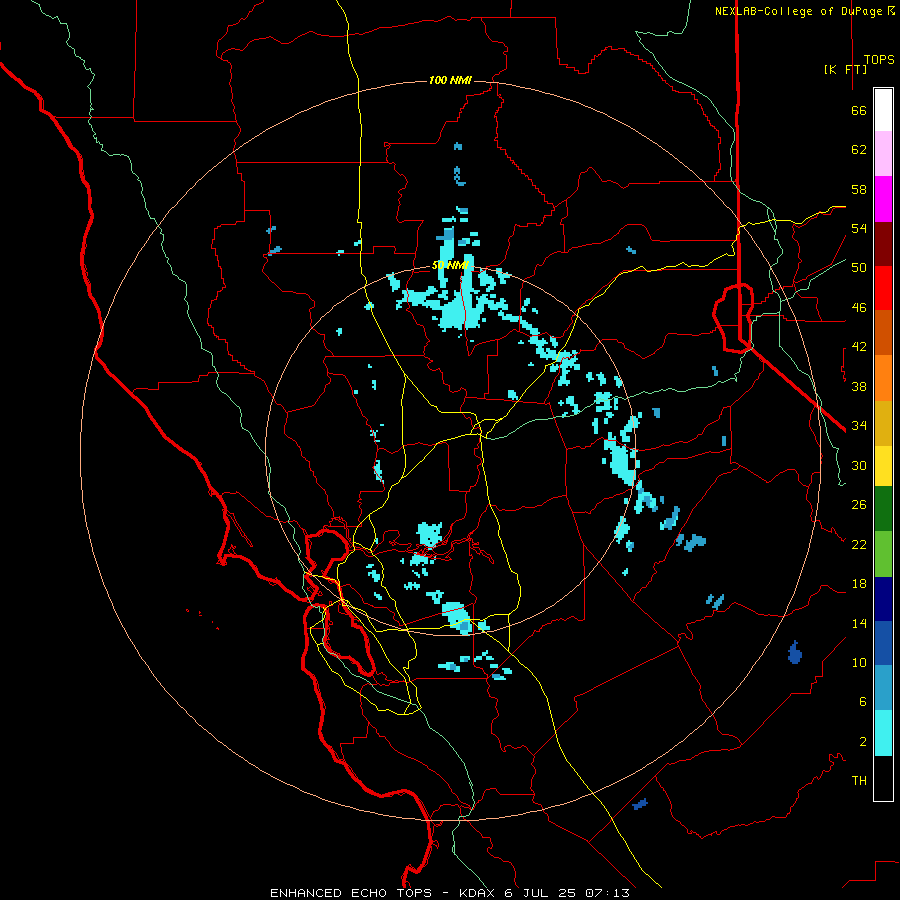Click the medium blue legend swatch

coord(883,643)
